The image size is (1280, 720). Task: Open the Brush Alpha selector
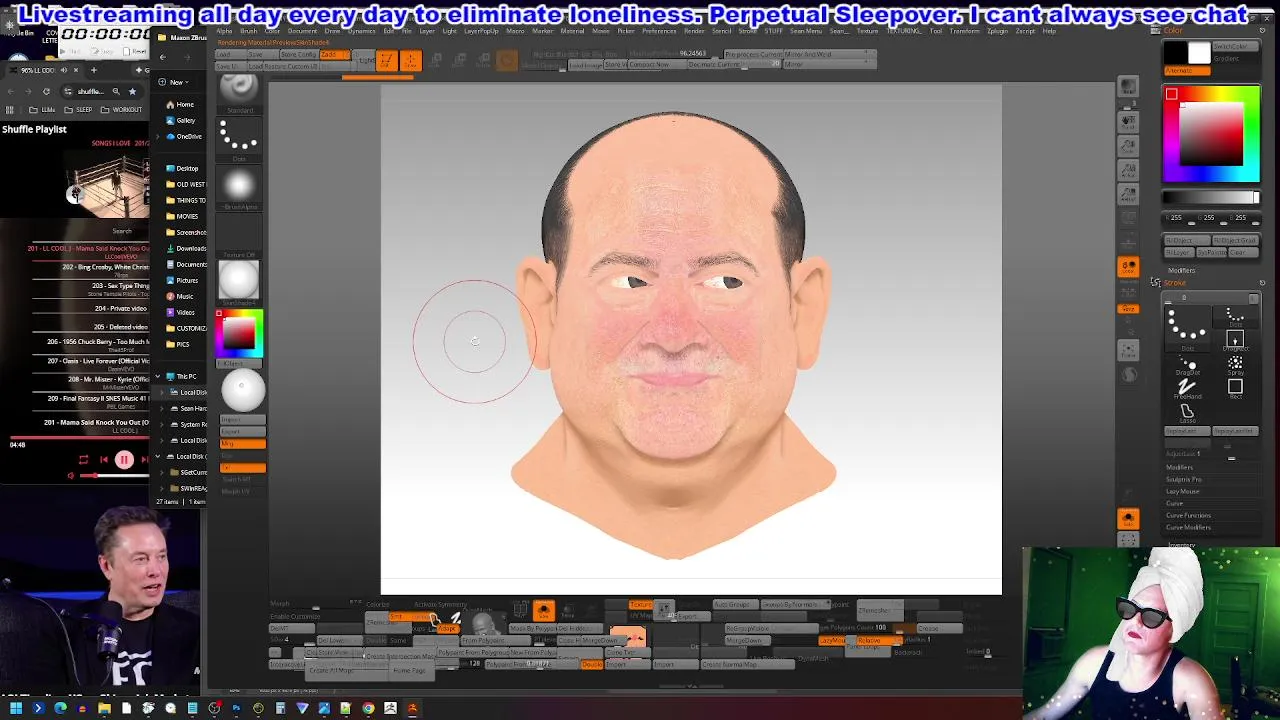(x=238, y=186)
